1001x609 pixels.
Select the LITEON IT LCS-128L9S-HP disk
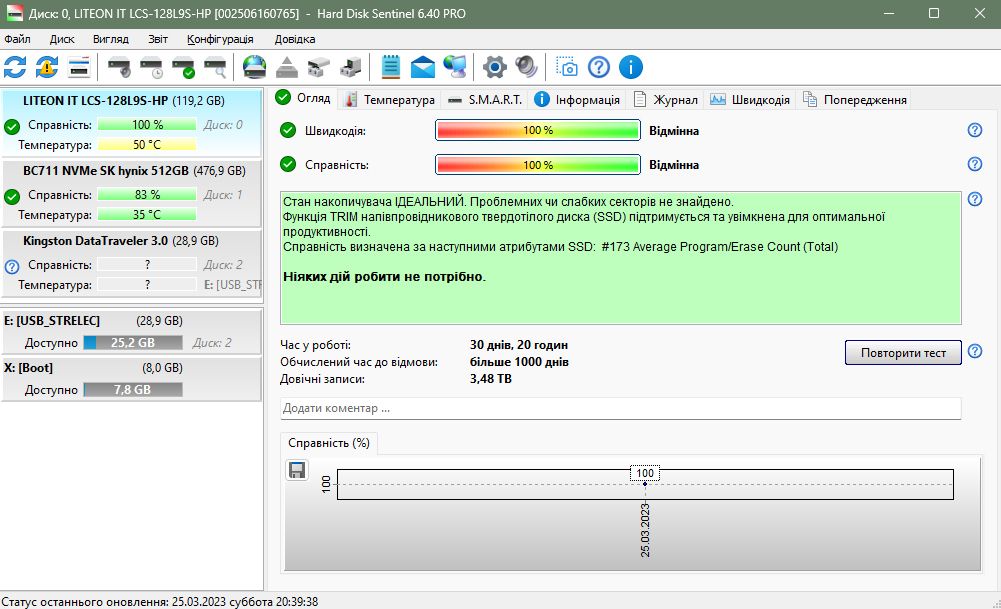click(x=132, y=123)
